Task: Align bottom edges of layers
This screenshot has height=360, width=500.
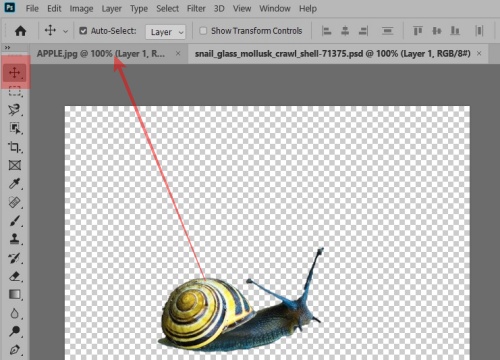Action: pos(455,31)
